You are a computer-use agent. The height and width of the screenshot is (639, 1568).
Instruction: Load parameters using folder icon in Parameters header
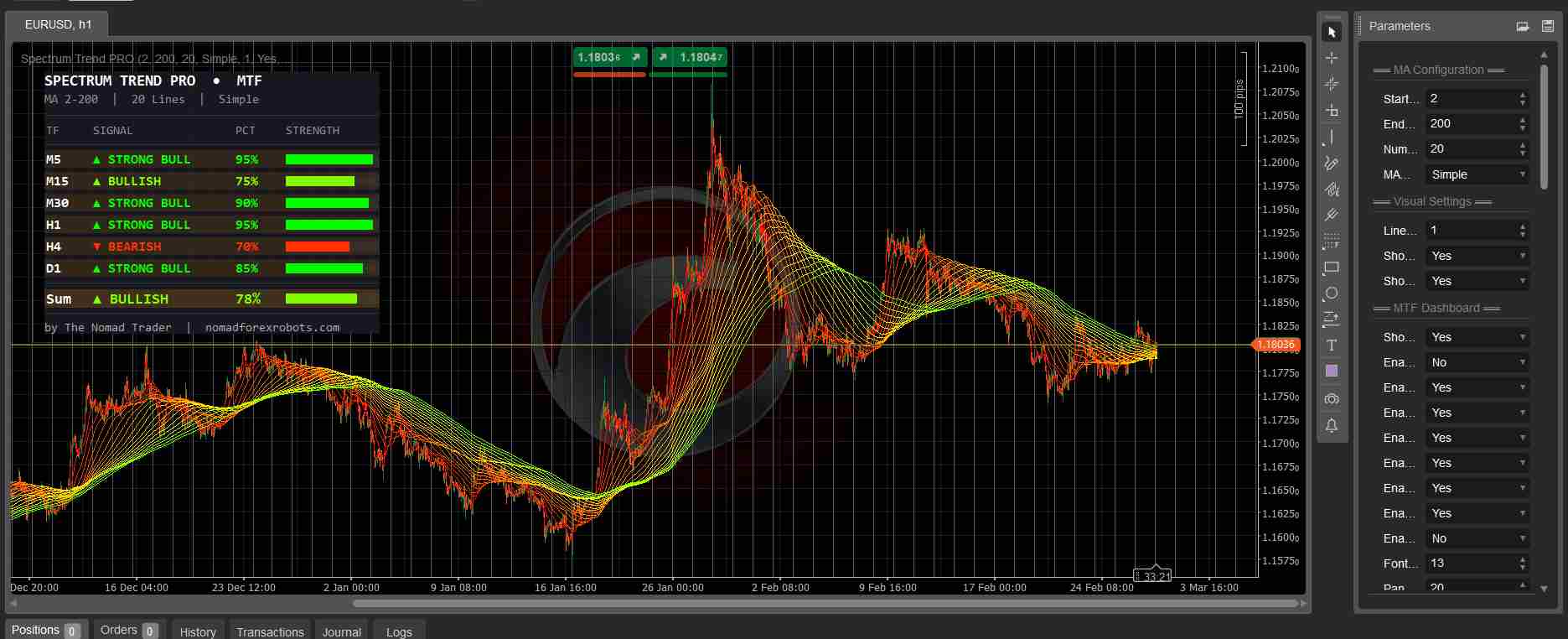[x=1523, y=26]
